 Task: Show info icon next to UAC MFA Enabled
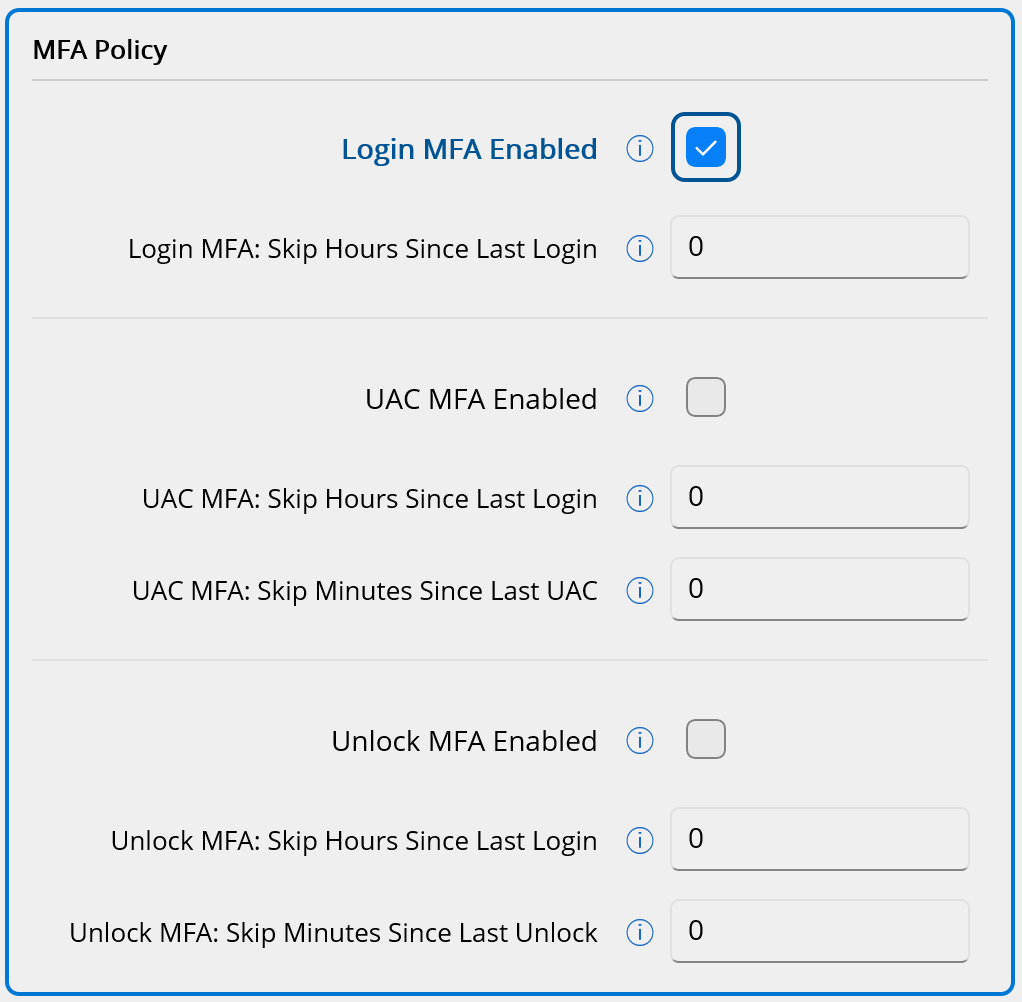tap(639, 399)
